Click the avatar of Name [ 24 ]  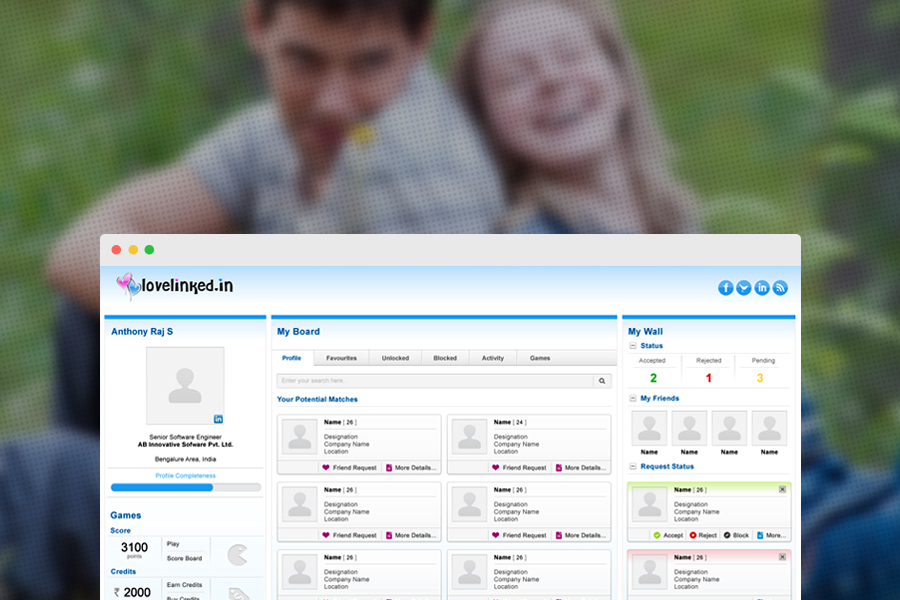click(x=470, y=437)
